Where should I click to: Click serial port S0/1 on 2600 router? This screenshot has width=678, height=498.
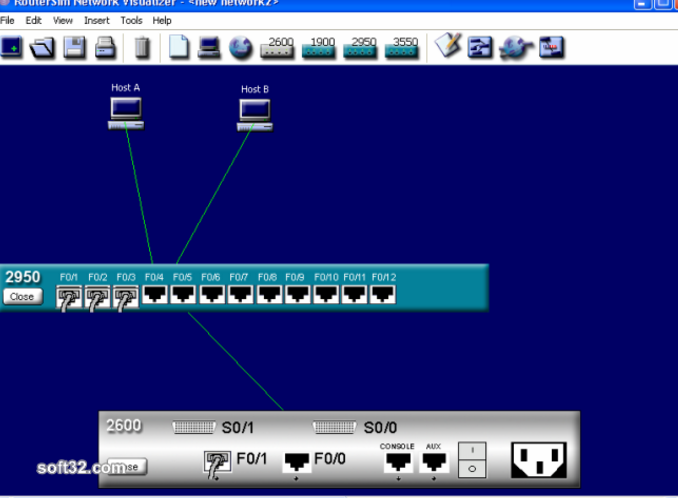point(194,428)
